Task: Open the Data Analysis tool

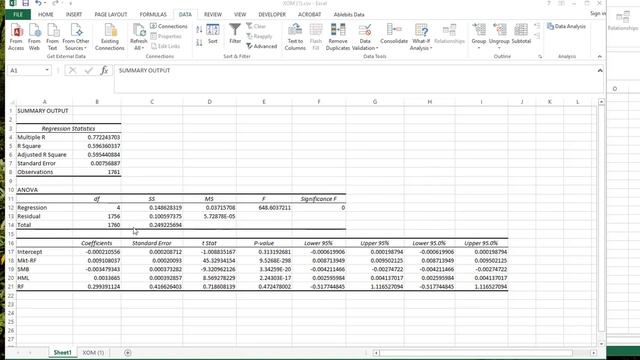Action: pos(566,26)
